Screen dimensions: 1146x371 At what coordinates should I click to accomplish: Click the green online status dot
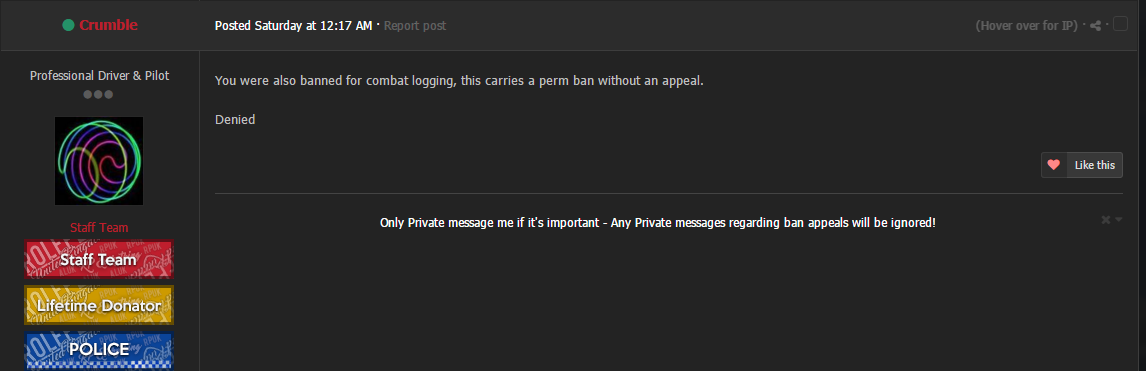click(68, 26)
